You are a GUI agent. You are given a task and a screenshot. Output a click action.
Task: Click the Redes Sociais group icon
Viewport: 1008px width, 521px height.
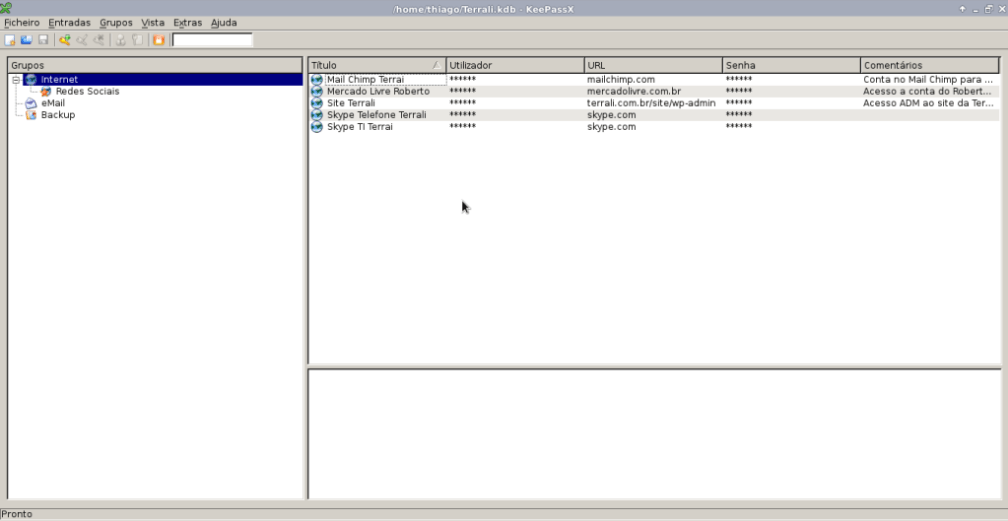coord(46,91)
